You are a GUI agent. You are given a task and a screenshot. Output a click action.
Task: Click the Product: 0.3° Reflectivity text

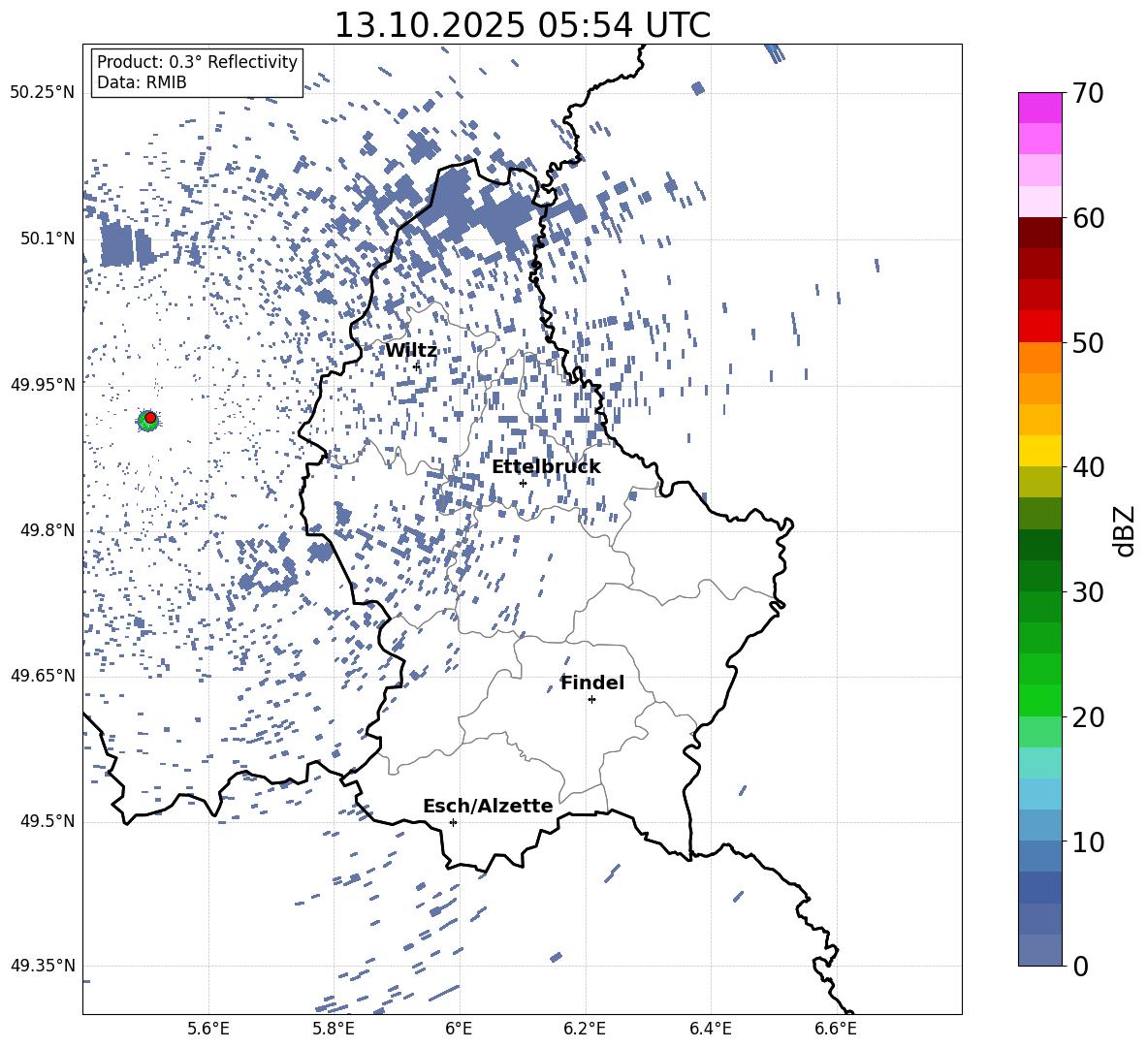pyautogui.click(x=197, y=61)
